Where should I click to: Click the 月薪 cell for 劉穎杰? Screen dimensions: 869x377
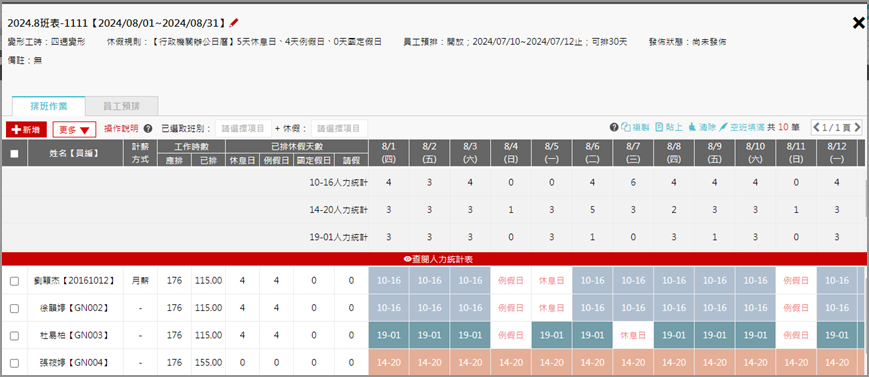tap(140, 281)
